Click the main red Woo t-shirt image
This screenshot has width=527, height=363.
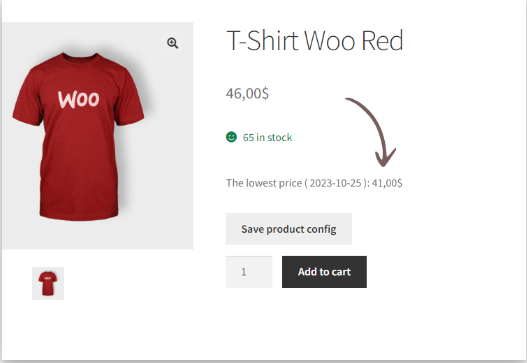tap(79, 136)
